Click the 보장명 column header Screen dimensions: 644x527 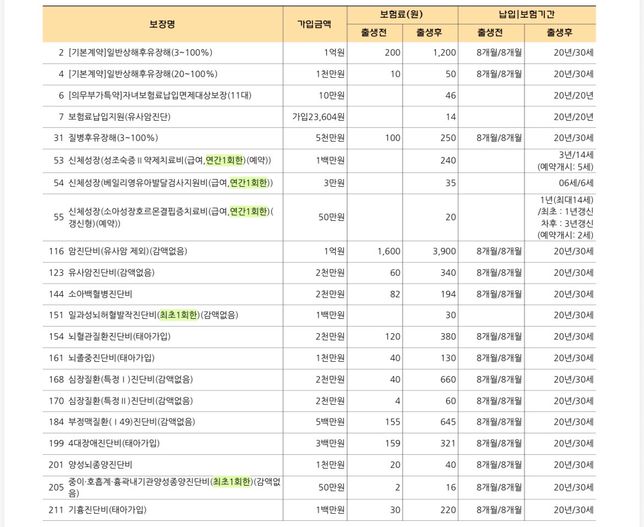coord(163,22)
